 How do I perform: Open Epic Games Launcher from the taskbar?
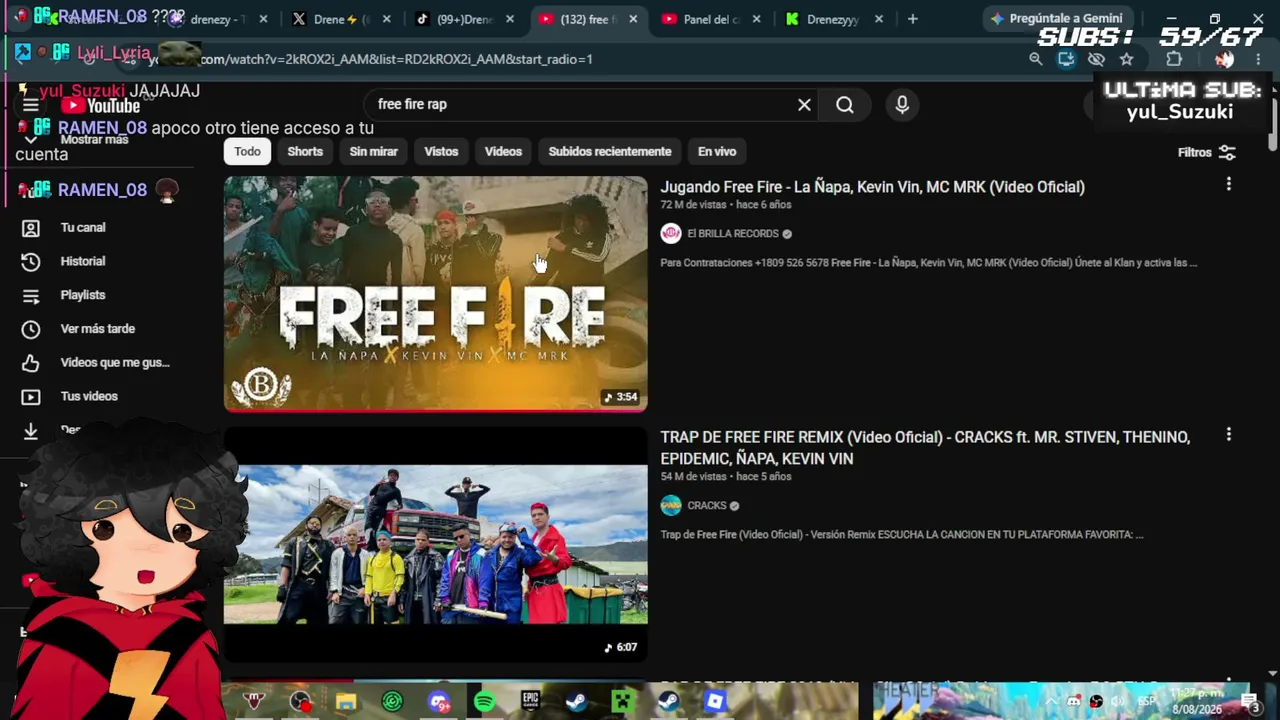coord(530,702)
